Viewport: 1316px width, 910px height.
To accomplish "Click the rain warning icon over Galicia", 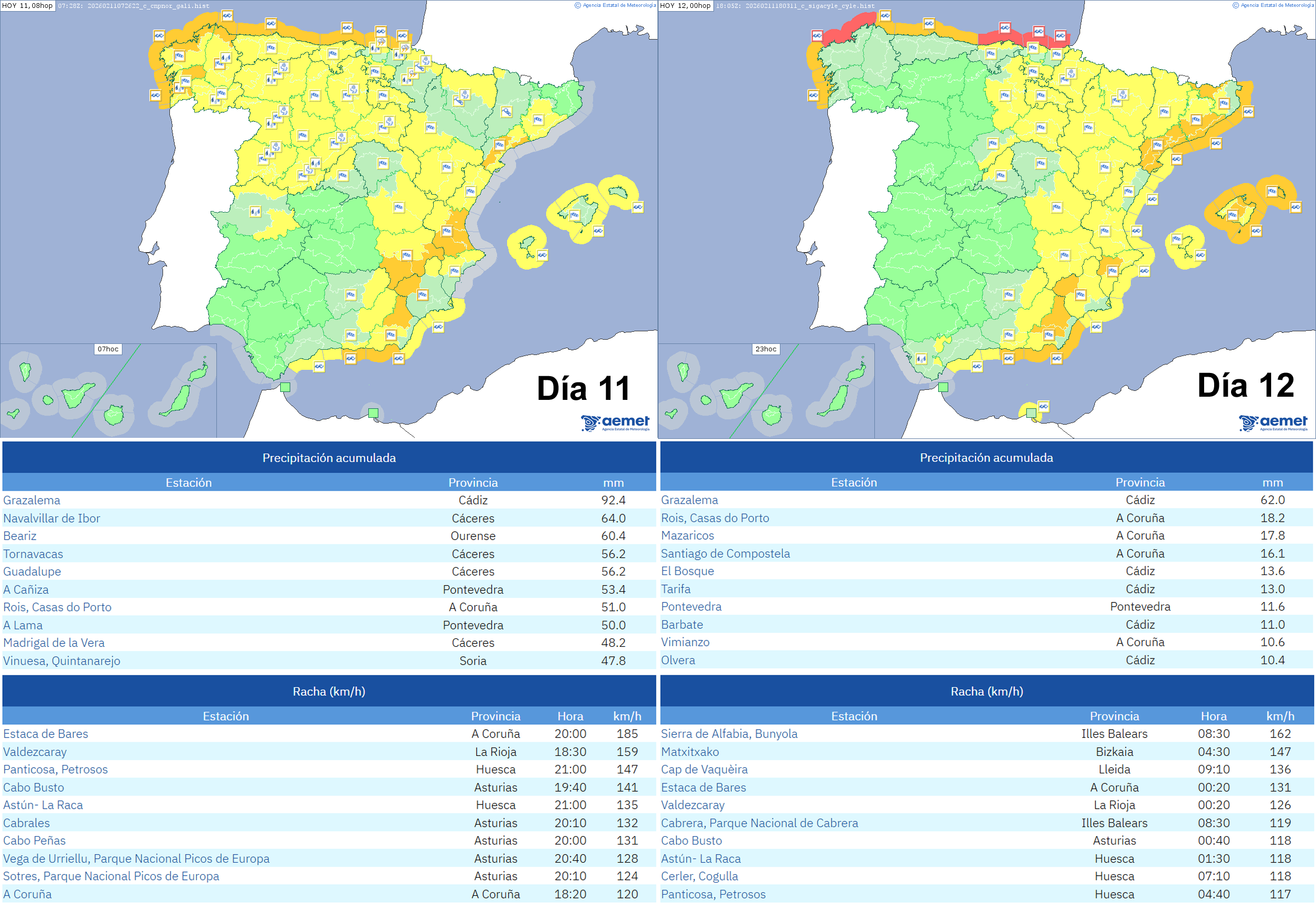I will click(226, 58).
